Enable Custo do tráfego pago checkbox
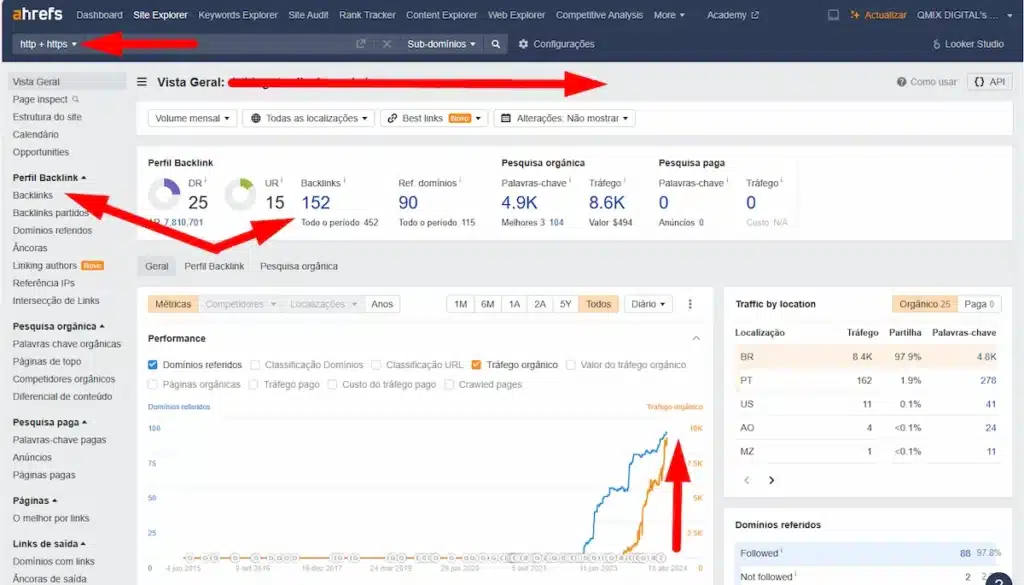The height and width of the screenshot is (585, 1024). (x=332, y=385)
